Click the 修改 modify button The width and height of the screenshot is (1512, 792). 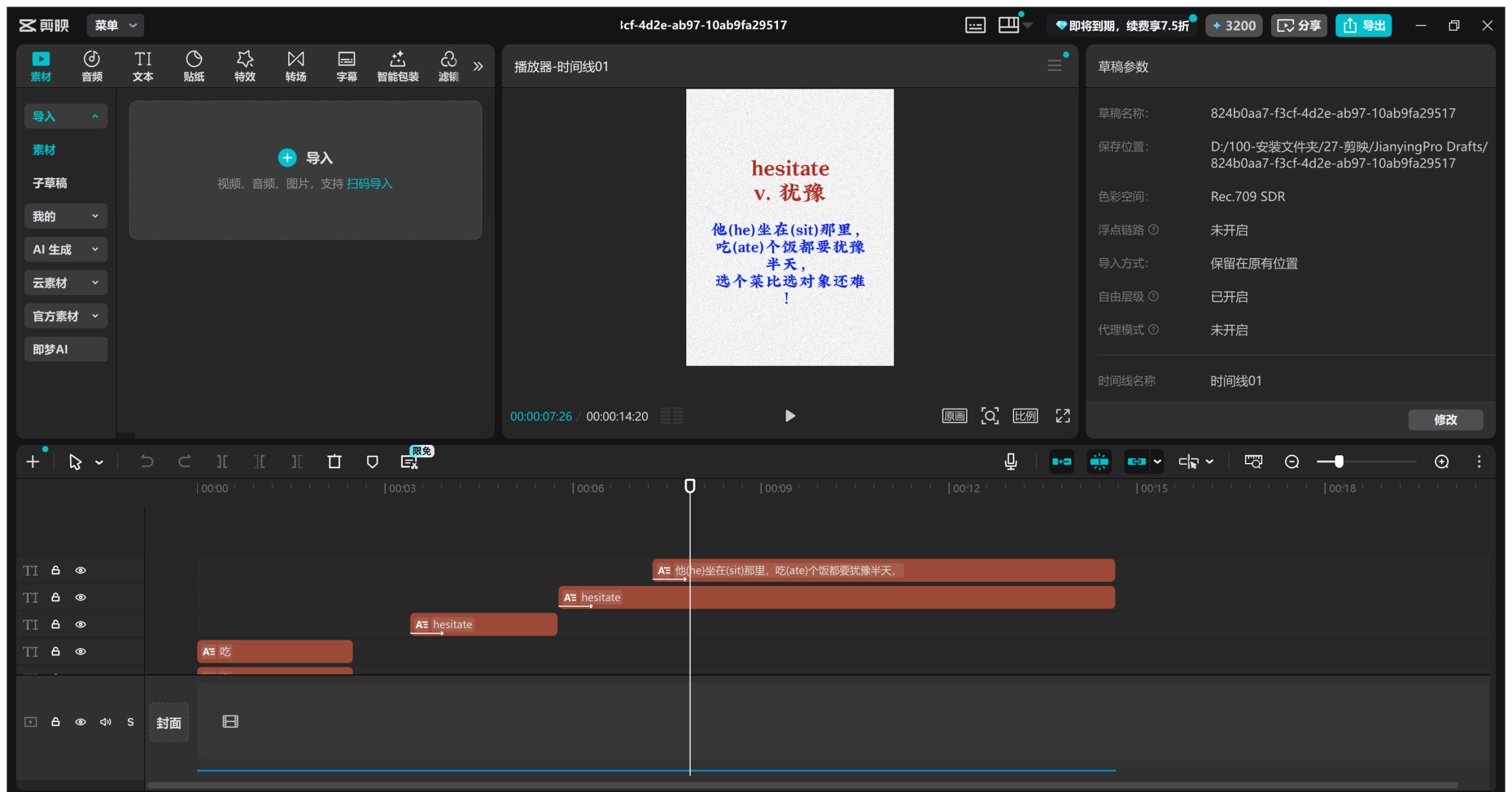pos(1445,419)
